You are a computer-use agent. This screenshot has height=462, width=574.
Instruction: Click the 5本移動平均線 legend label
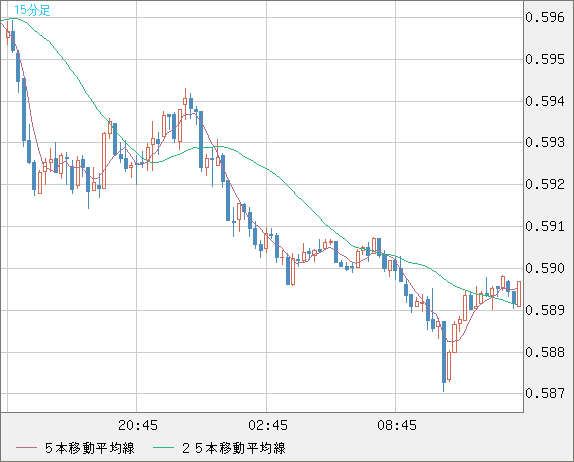pos(90,448)
